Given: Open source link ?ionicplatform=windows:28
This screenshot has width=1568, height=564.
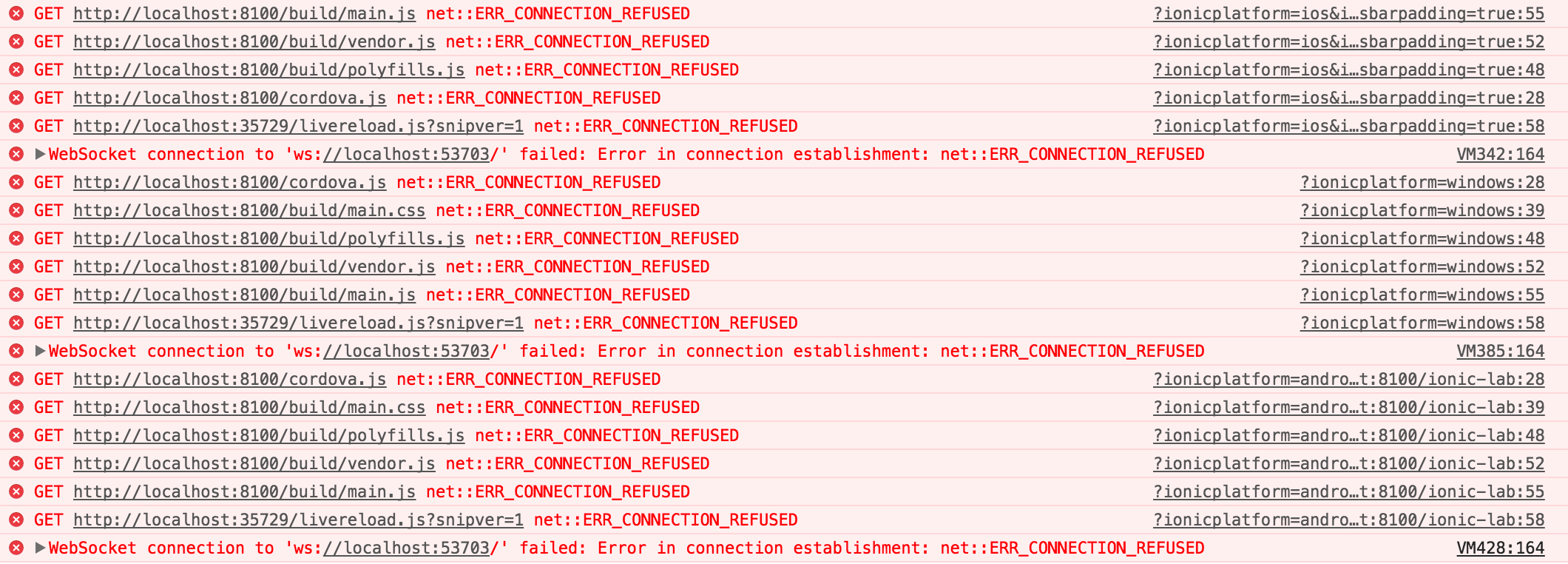Looking at the screenshot, I should pyautogui.click(x=1422, y=182).
